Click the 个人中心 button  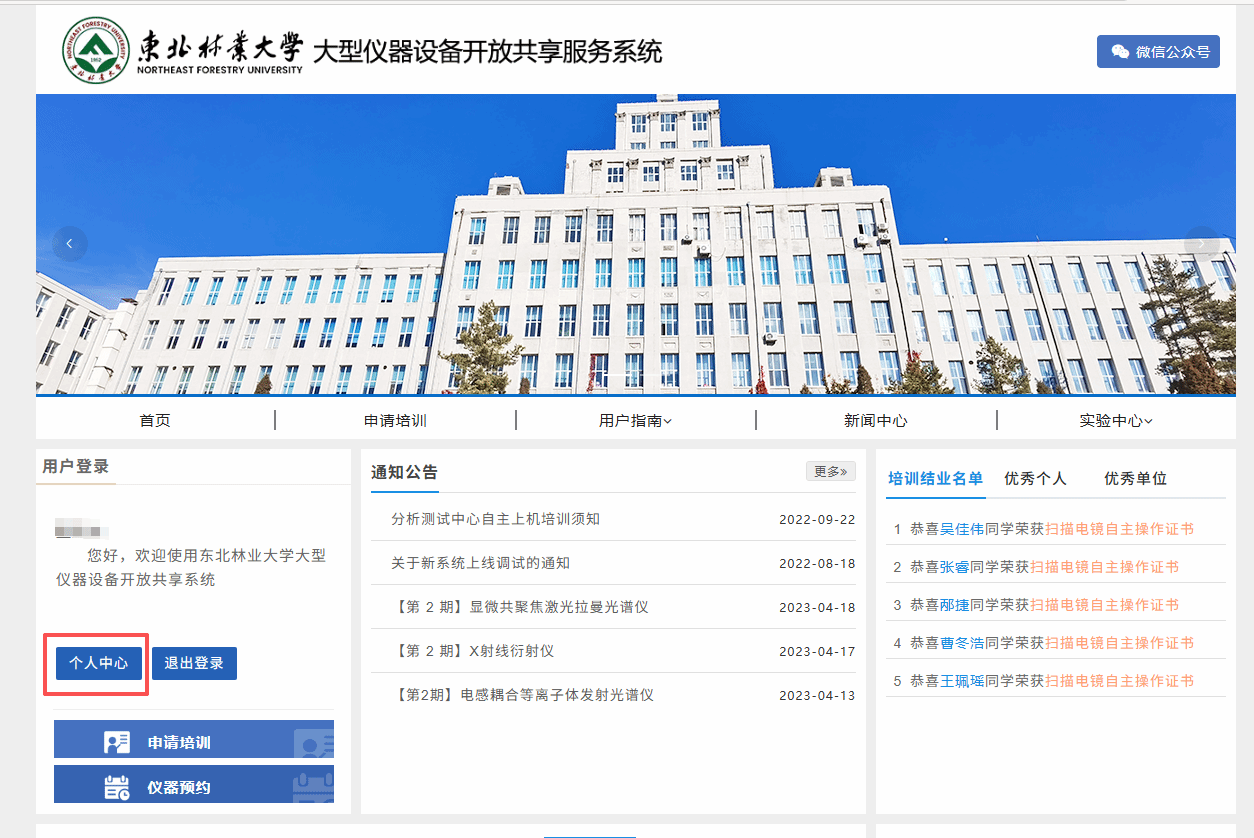(98, 663)
